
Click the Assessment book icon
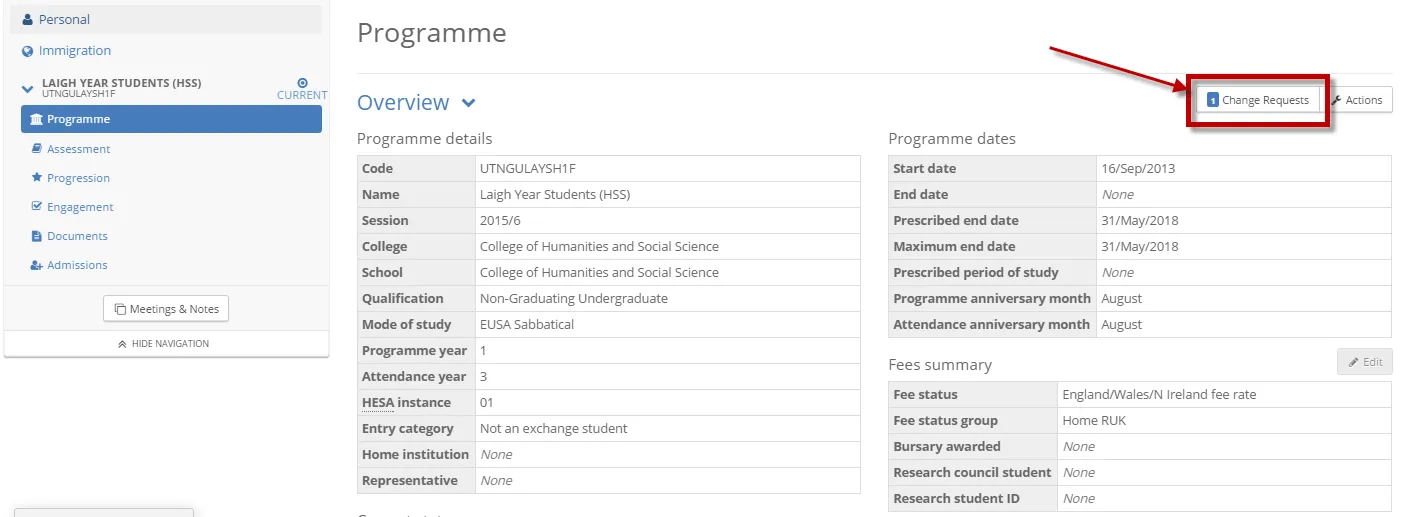[x=37, y=149]
